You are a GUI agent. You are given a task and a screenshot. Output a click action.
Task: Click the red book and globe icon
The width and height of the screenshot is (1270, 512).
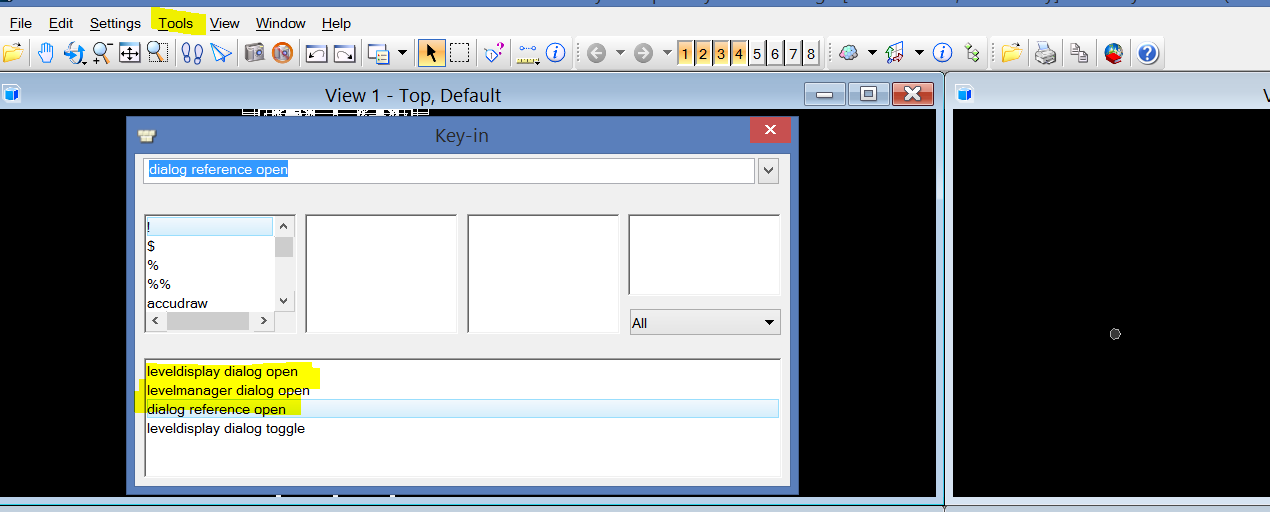[x=1113, y=53]
